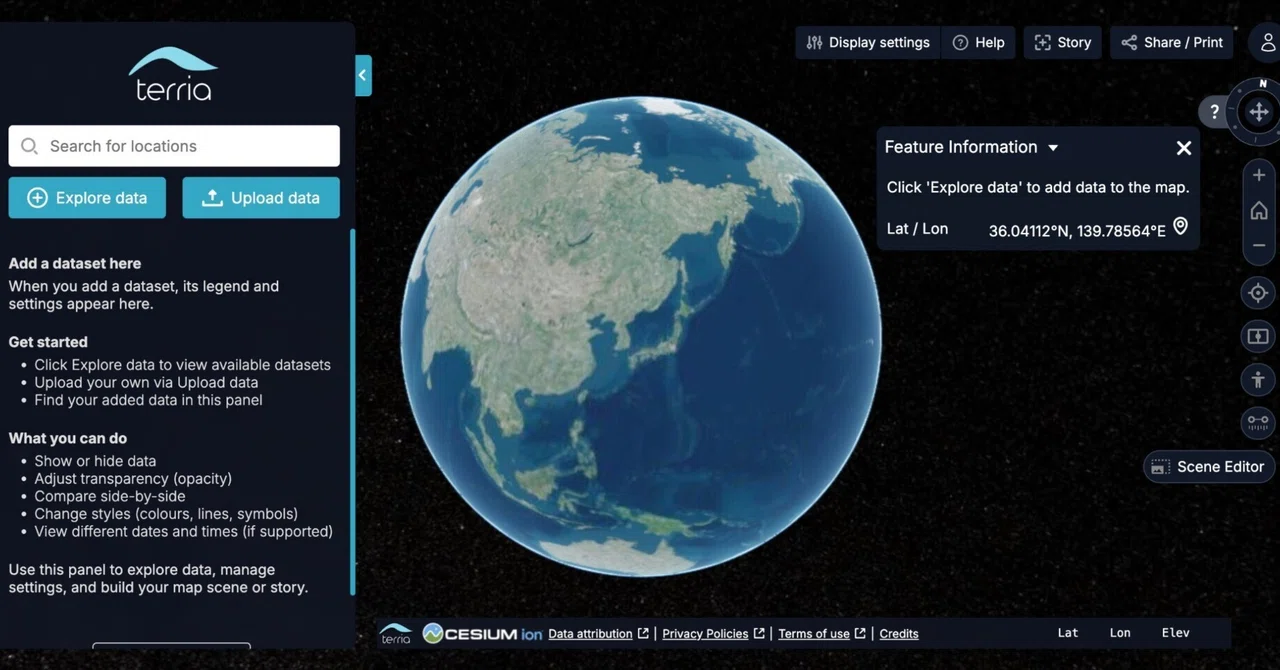Click the 'Adjust transparency (opacity)' list item
The width and height of the screenshot is (1280, 670).
pyautogui.click(x=133, y=478)
